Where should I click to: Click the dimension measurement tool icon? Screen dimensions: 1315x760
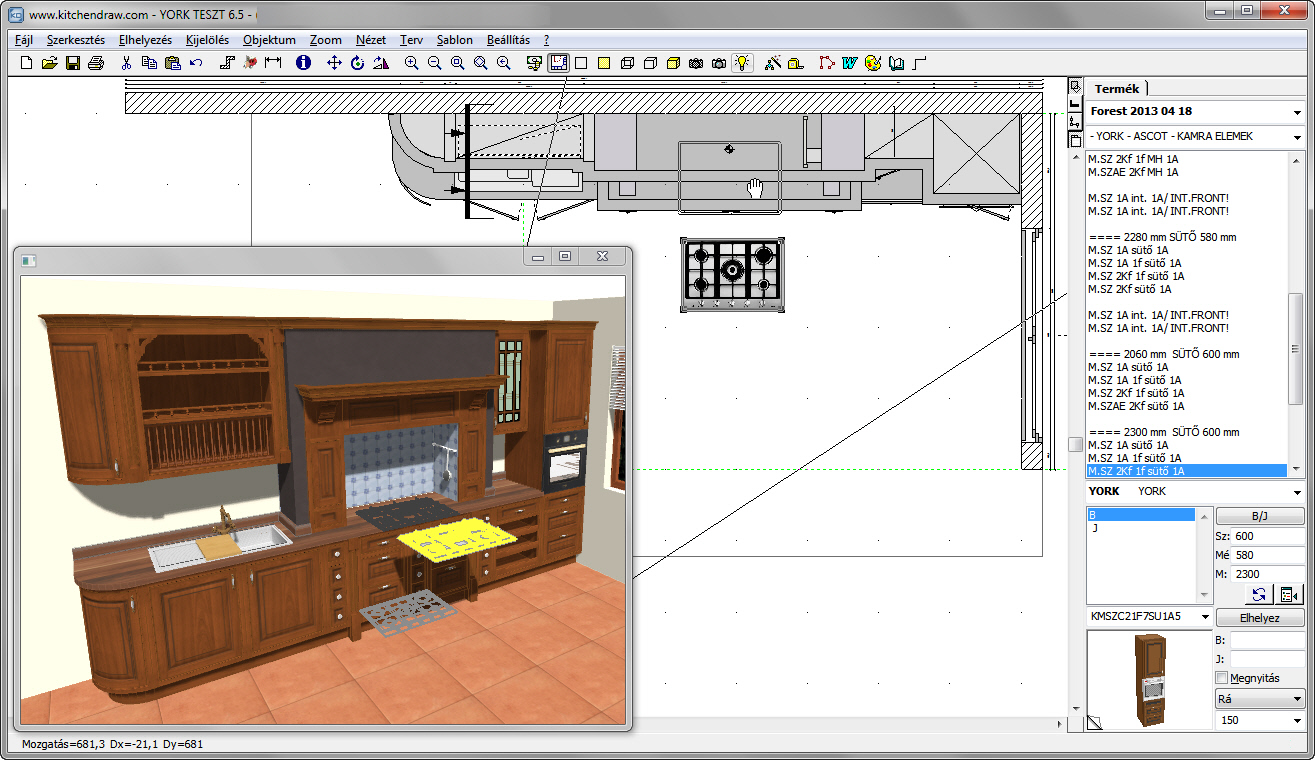pyautogui.click(x=273, y=63)
